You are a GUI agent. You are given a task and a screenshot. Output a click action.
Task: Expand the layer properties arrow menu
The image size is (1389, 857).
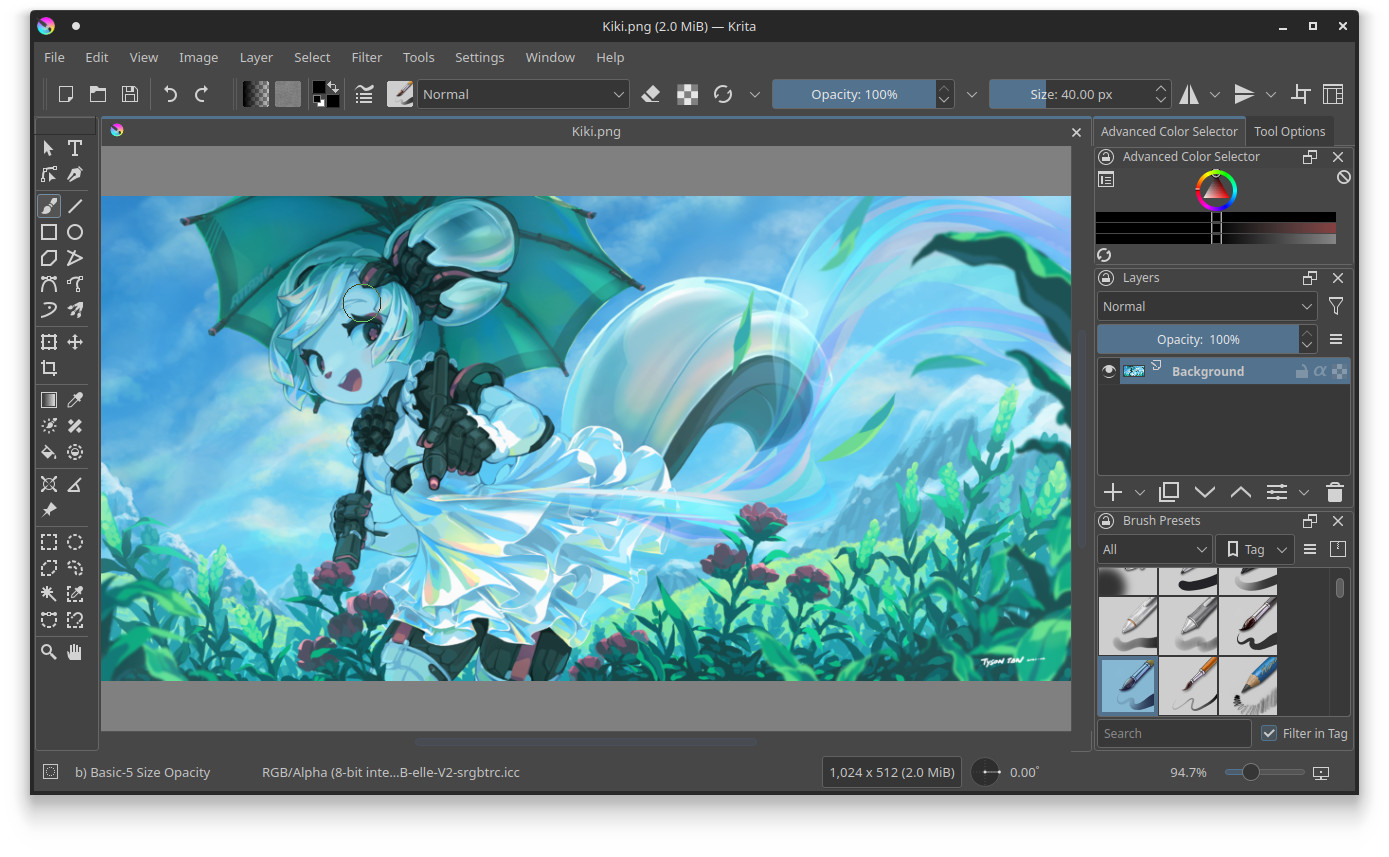pyautogui.click(x=1303, y=492)
